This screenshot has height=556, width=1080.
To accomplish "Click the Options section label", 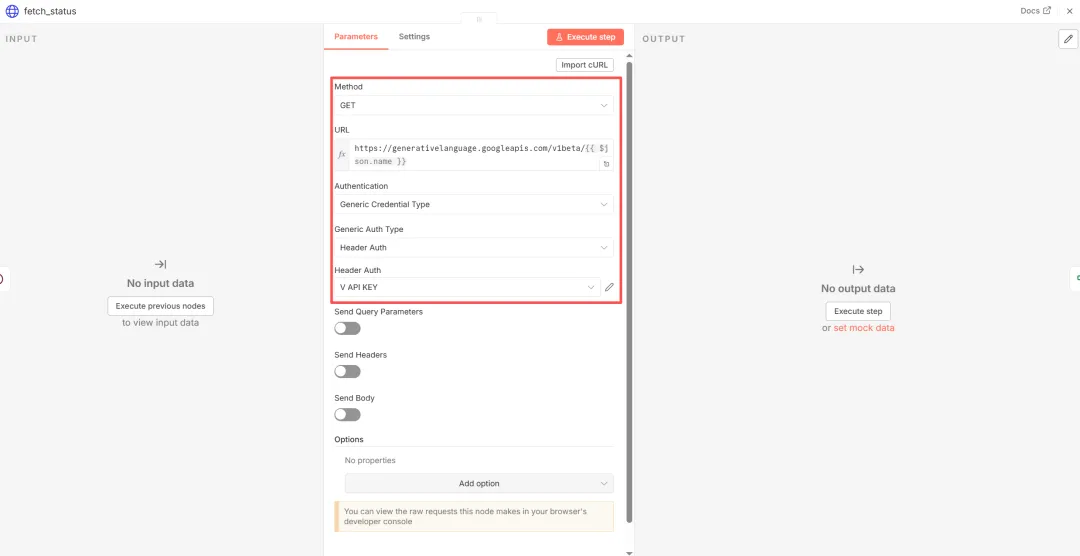I will pyautogui.click(x=349, y=439).
